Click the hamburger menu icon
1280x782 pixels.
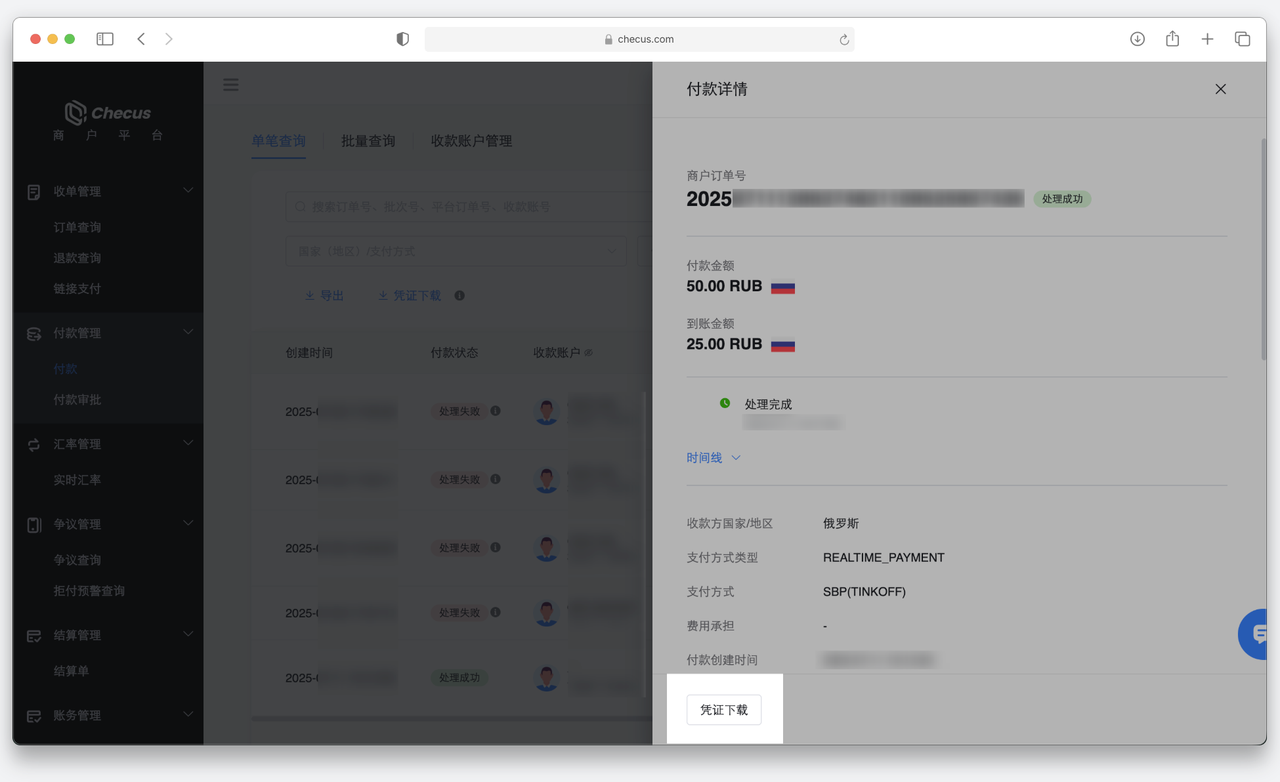click(x=231, y=85)
